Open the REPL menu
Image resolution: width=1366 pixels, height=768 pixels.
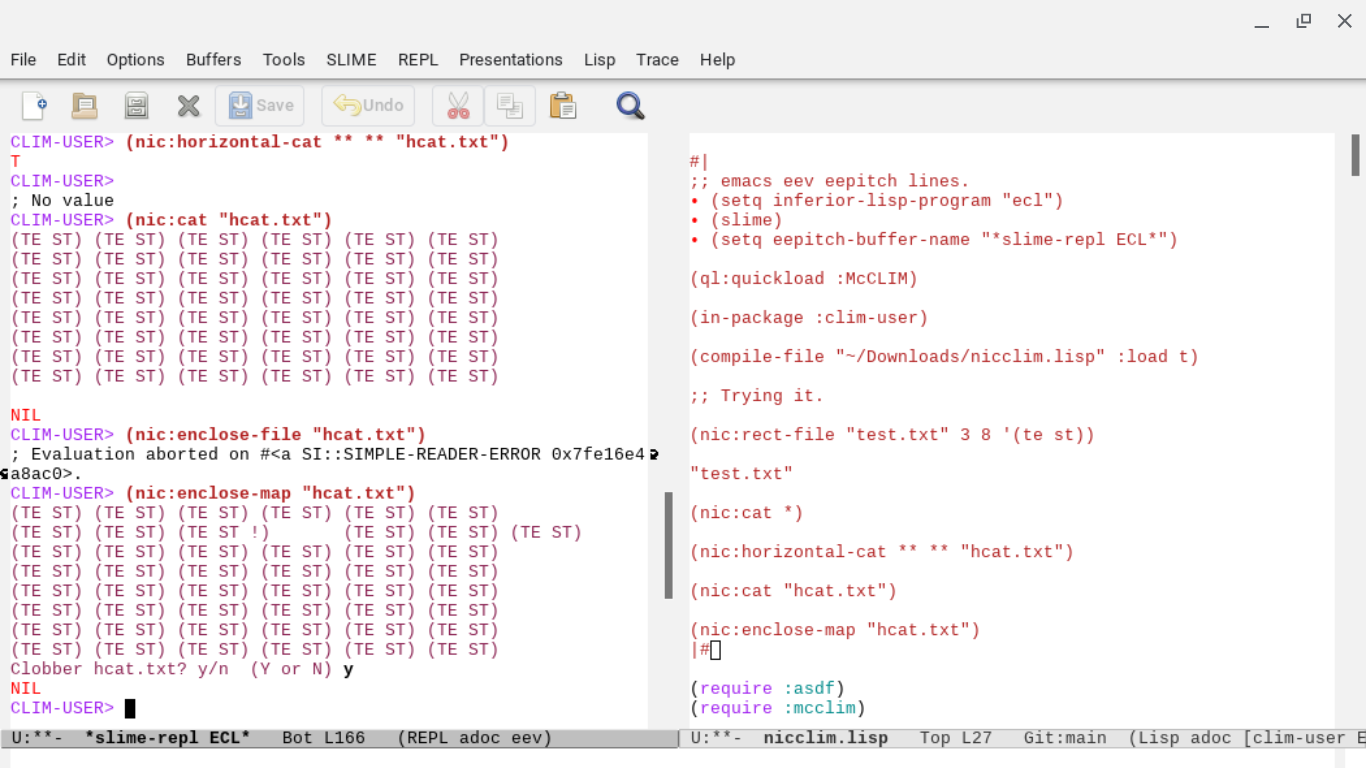(x=418, y=60)
